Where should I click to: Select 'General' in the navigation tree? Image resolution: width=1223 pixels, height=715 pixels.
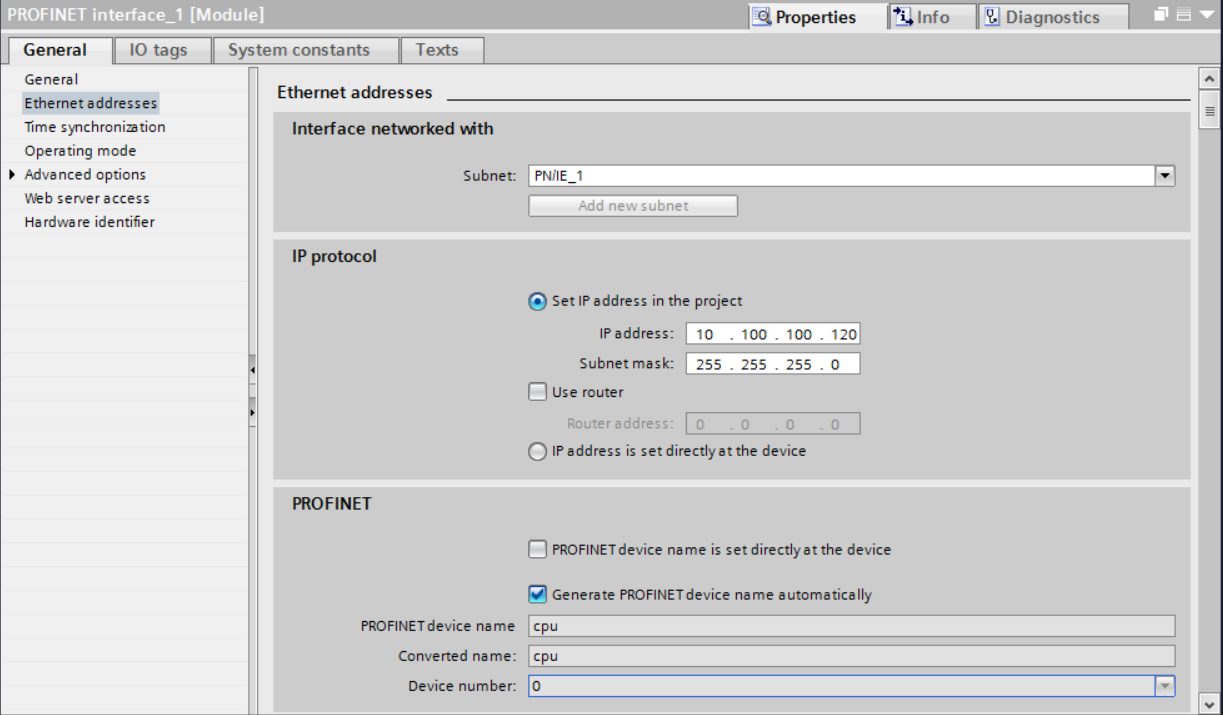pos(51,79)
